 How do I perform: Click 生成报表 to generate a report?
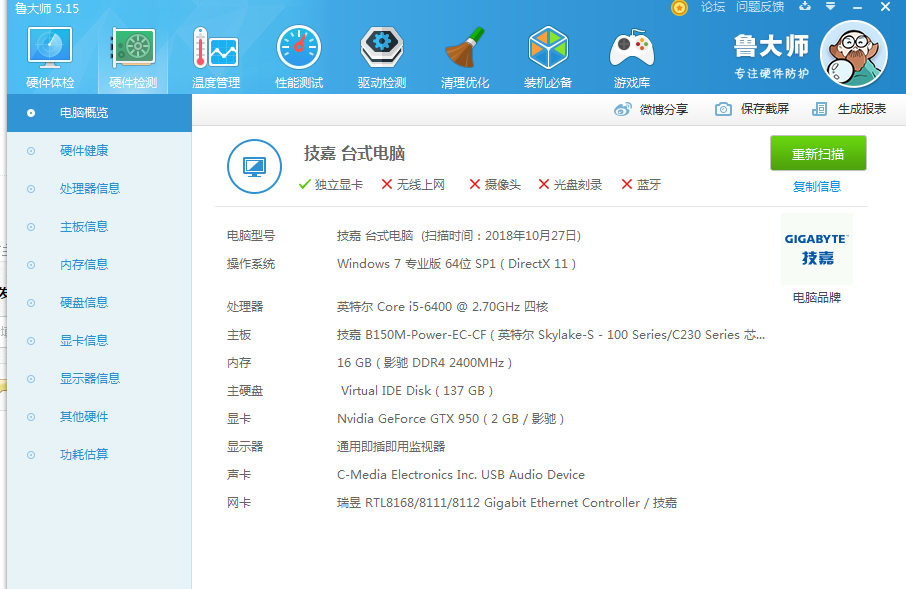click(849, 109)
